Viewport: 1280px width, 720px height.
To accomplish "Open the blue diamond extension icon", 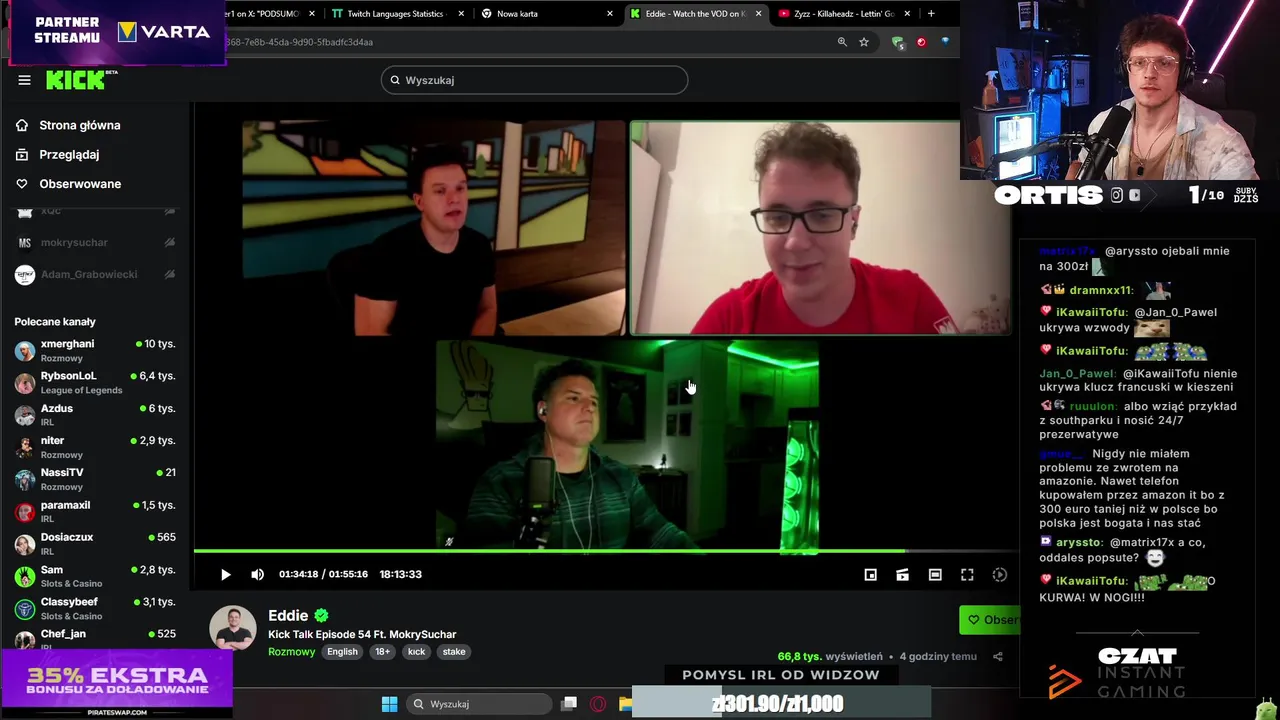I will [945, 42].
